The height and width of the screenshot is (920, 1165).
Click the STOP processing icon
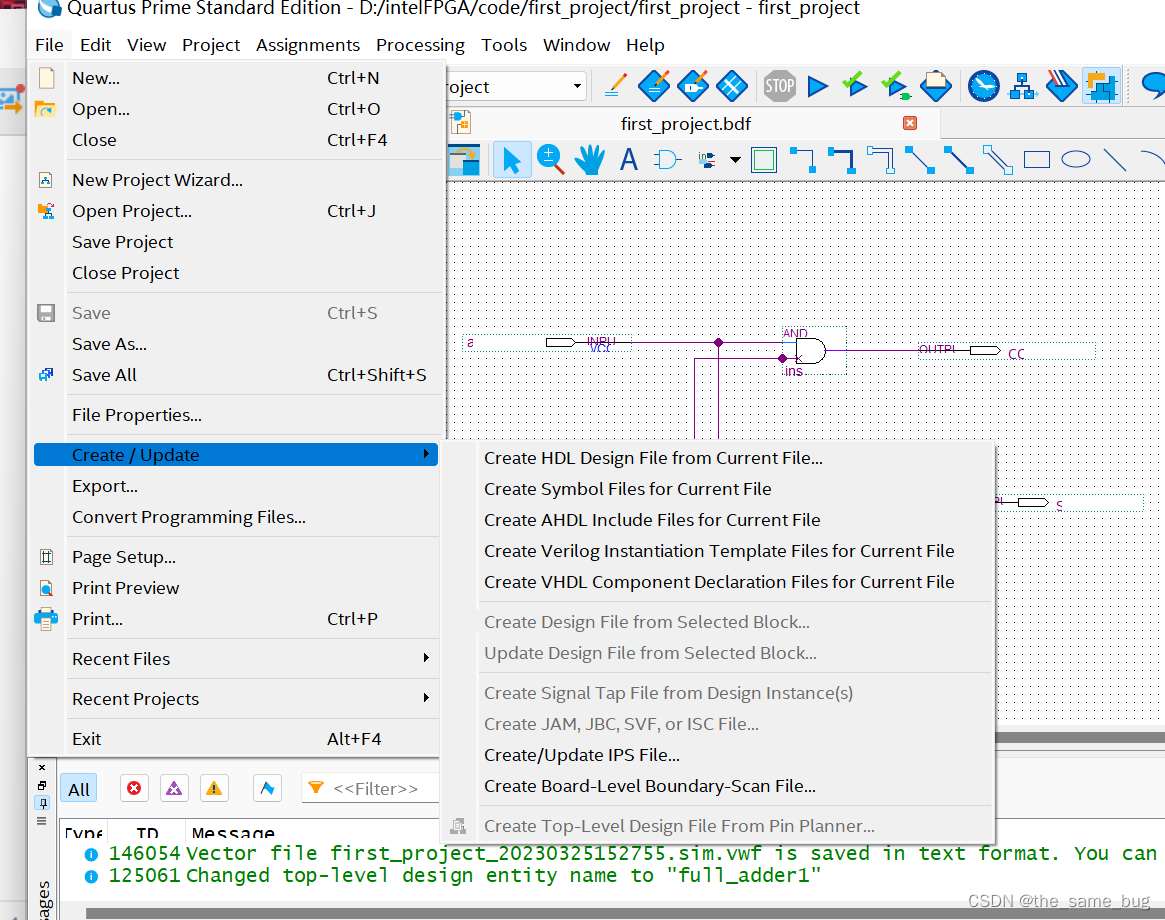(x=779, y=86)
